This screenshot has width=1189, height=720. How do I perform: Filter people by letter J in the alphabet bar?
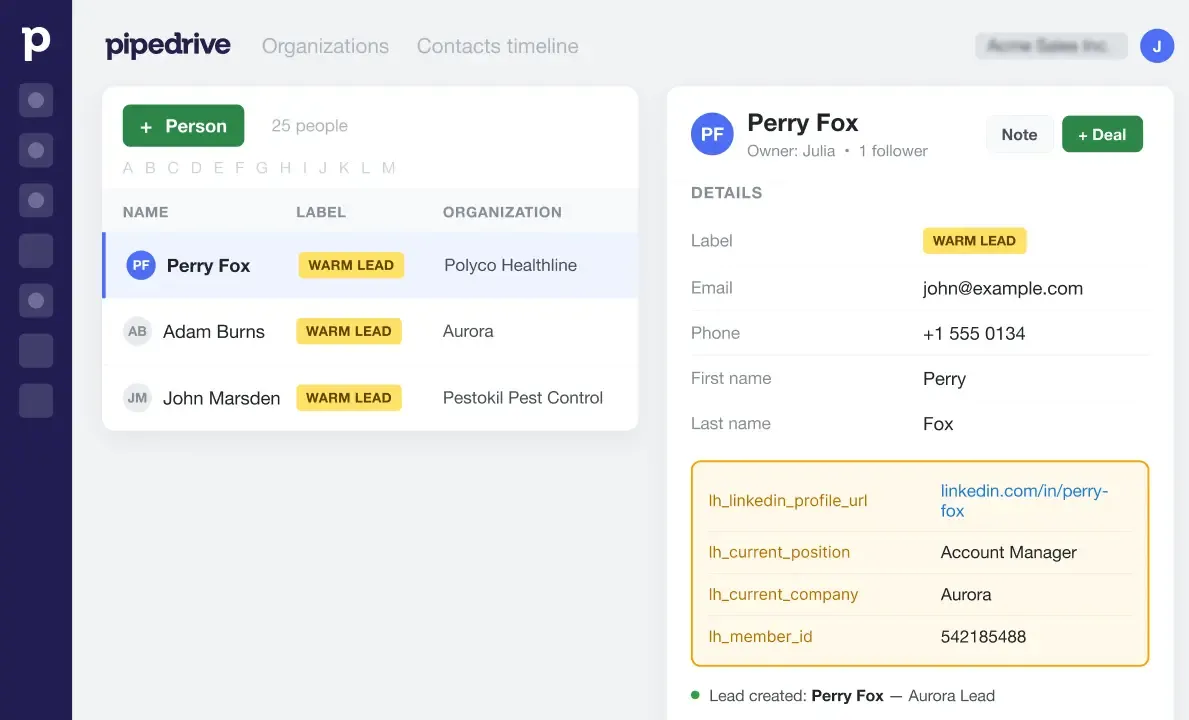click(323, 167)
